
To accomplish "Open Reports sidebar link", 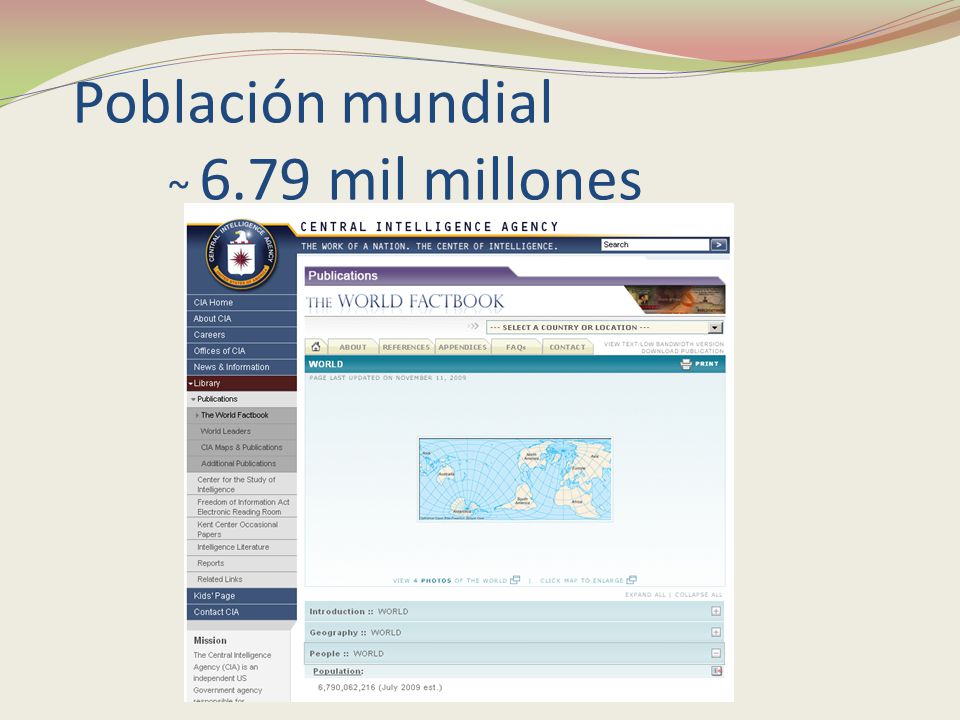I will 241,563.
